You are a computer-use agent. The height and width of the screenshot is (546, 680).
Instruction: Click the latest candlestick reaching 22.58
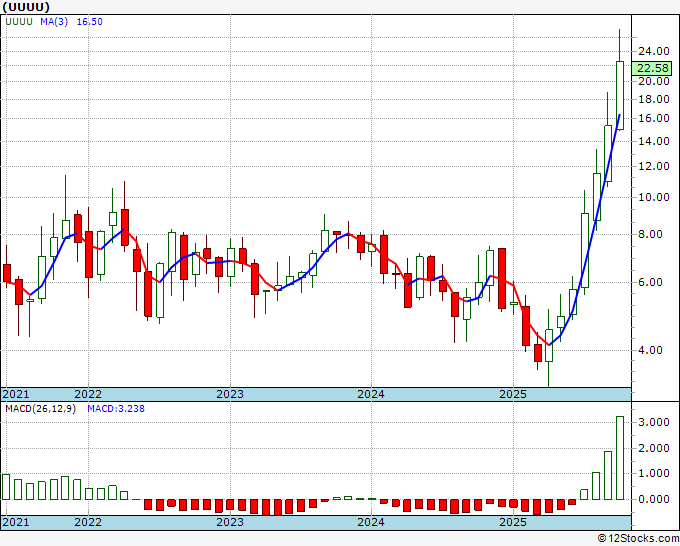(x=620, y=95)
